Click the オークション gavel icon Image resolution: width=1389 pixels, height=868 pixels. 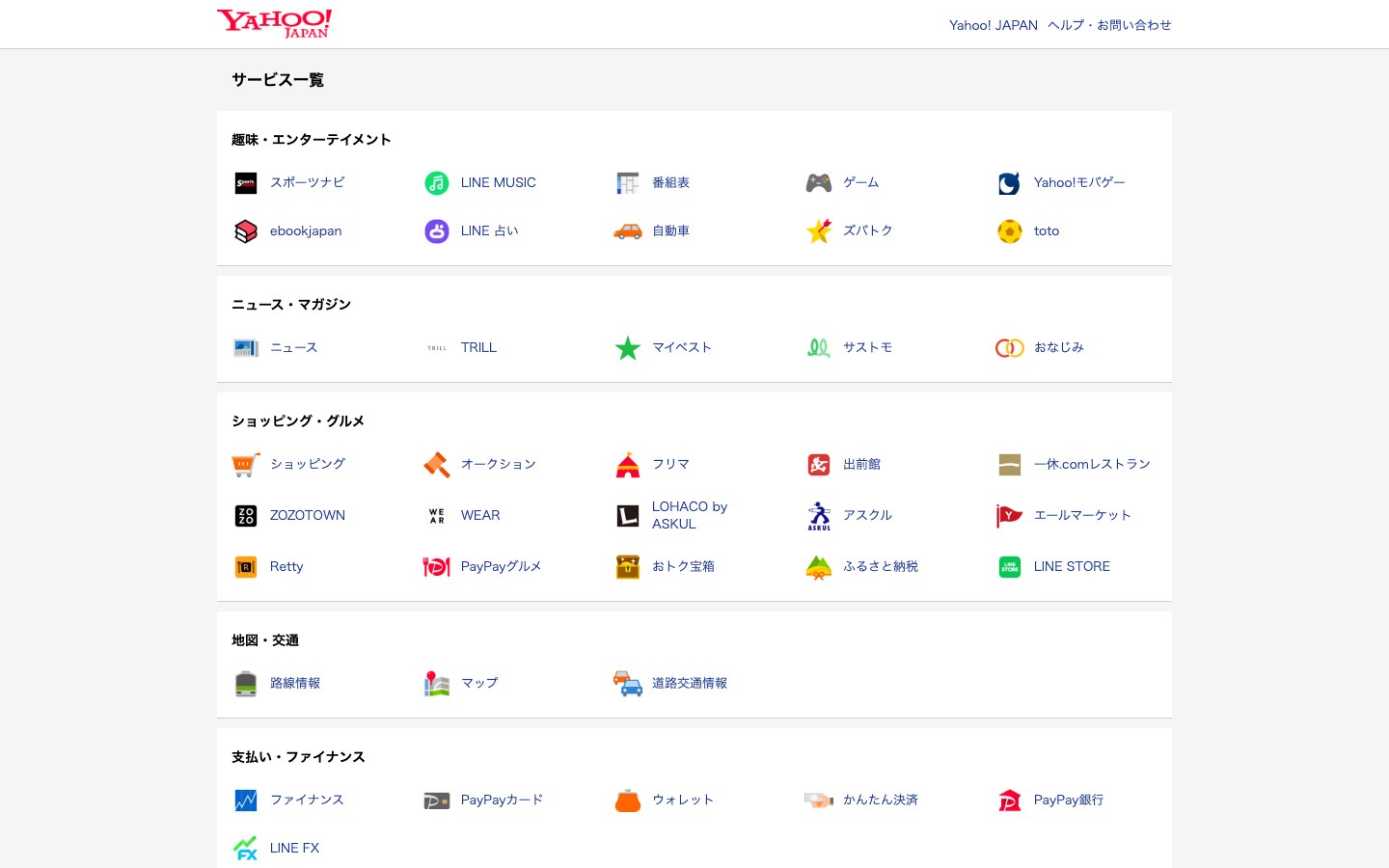pyautogui.click(x=437, y=465)
